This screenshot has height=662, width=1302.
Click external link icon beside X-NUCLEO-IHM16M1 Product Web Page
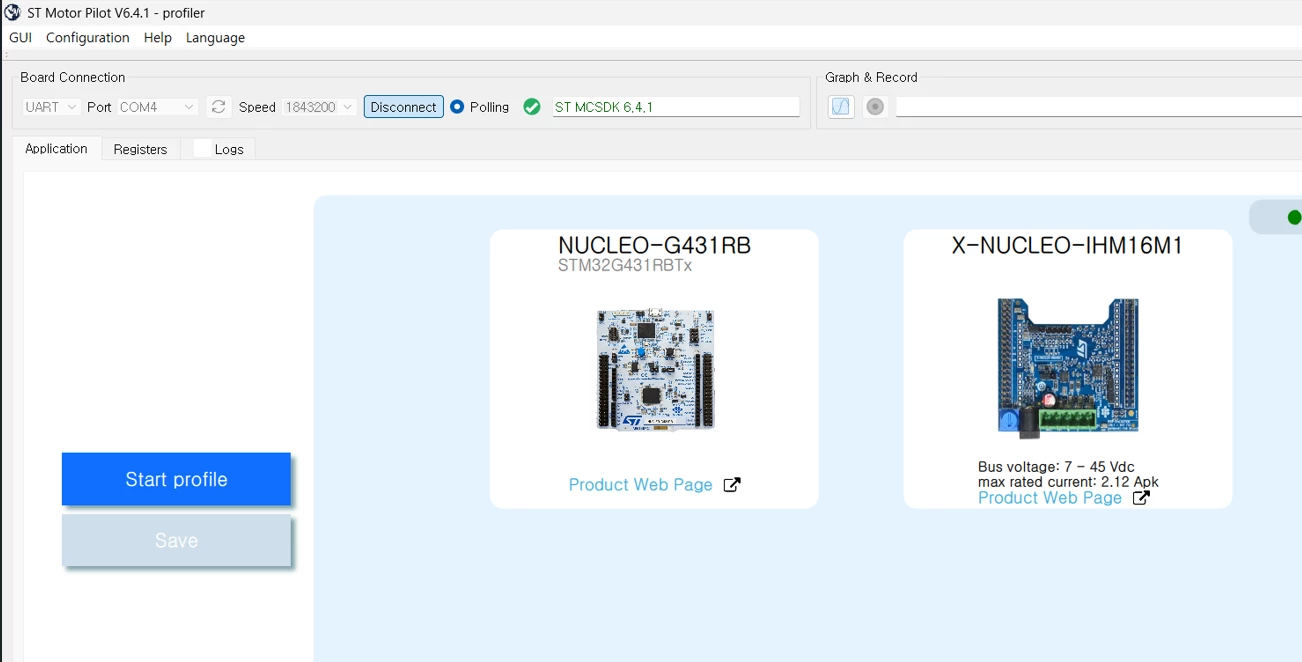coord(1141,498)
